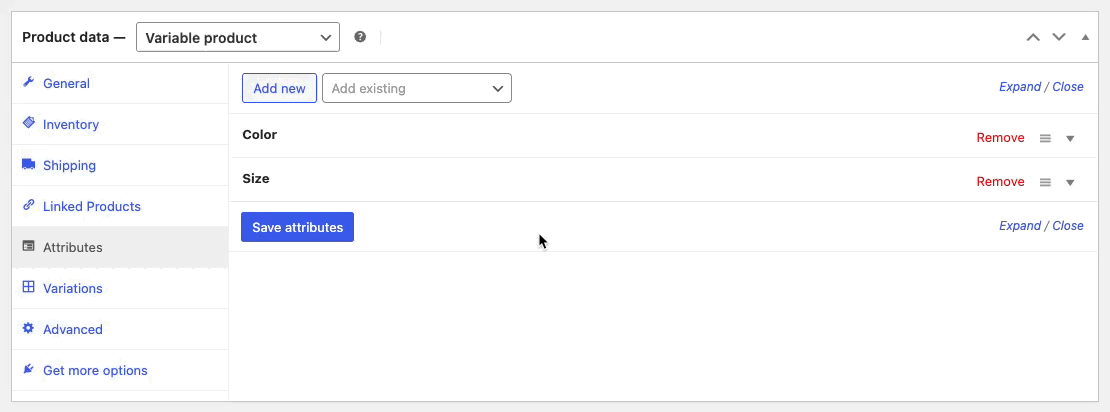Click the Linked Products chain icon

(28, 205)
